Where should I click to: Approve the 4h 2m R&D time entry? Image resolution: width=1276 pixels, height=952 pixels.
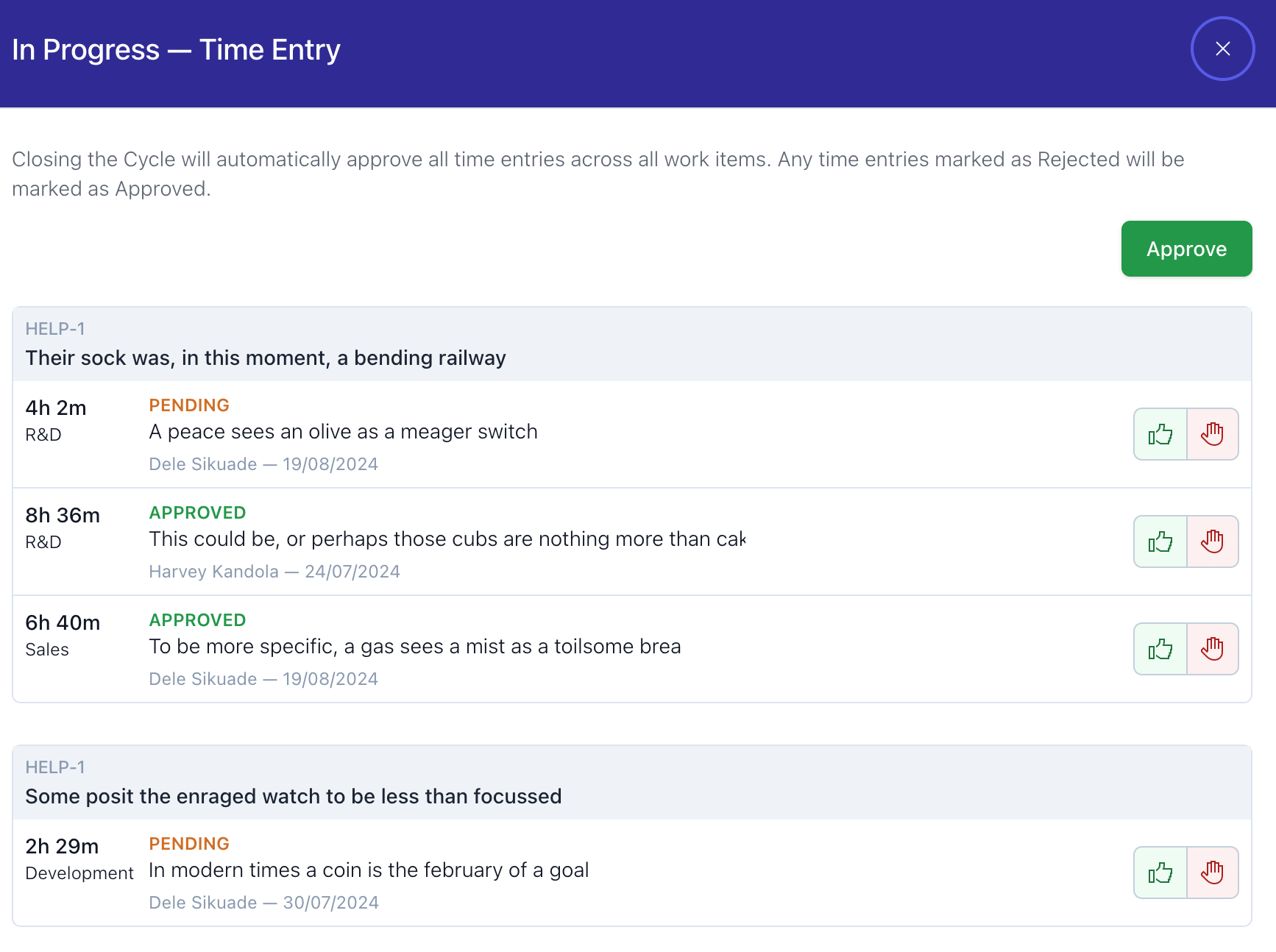(1160, 434)
